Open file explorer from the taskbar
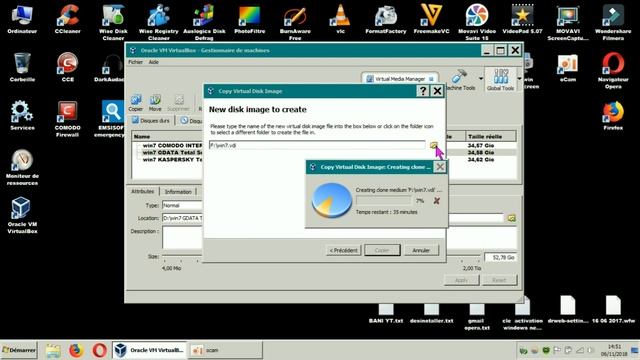Viewport: 640px width, 360px height. (53, 350)
